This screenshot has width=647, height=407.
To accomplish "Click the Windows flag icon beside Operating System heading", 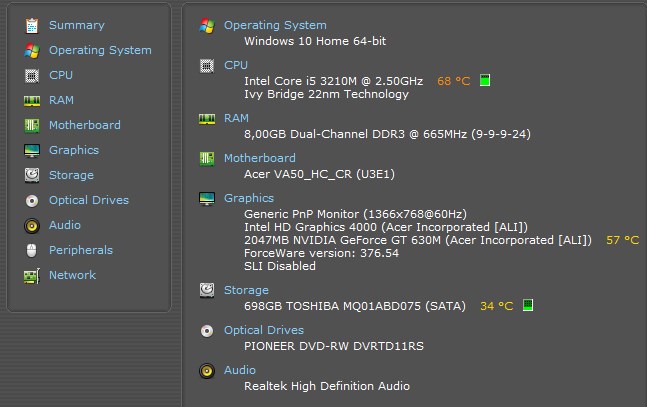I will click(x=207, y=26).
